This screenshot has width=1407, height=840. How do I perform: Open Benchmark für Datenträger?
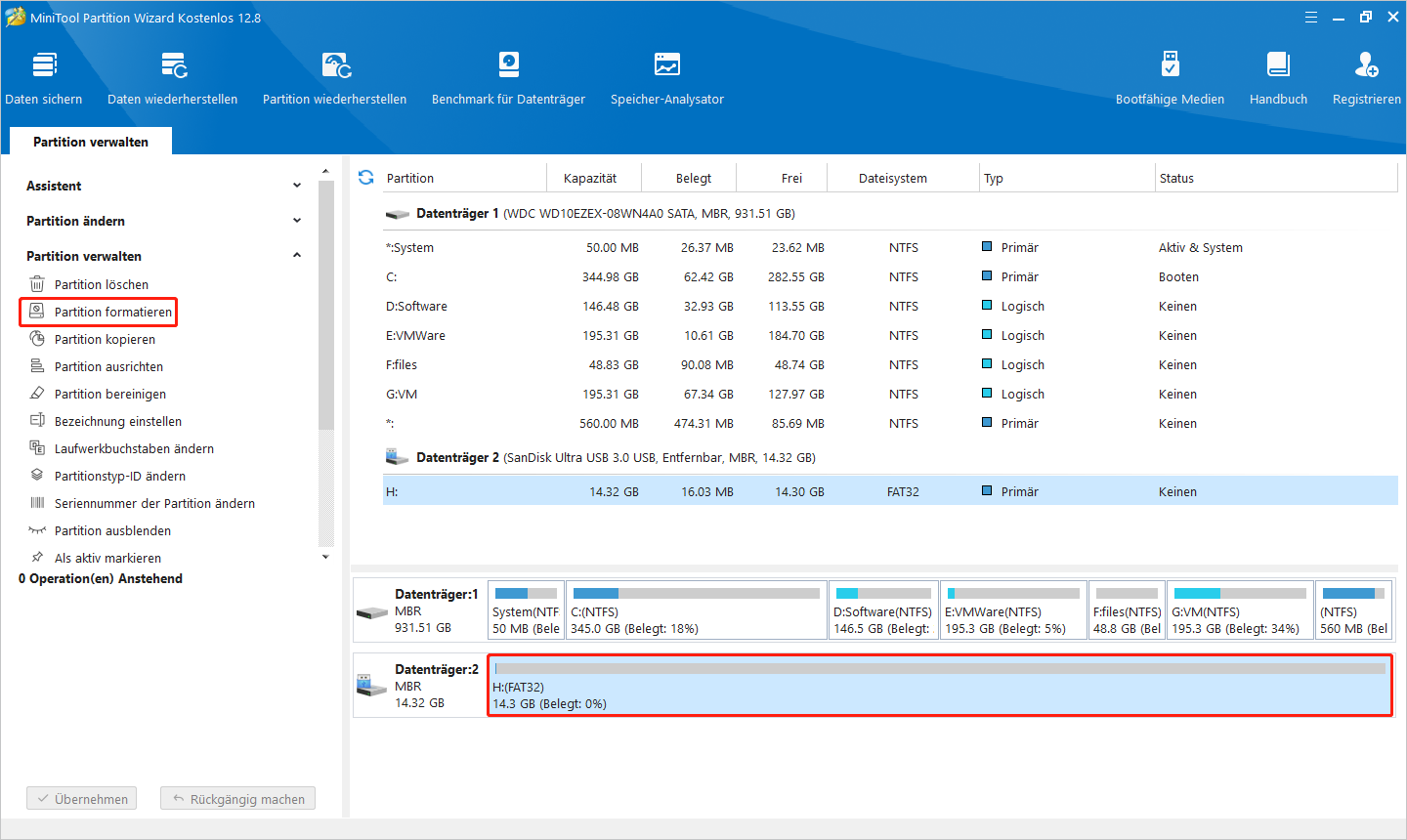point(508,78)
